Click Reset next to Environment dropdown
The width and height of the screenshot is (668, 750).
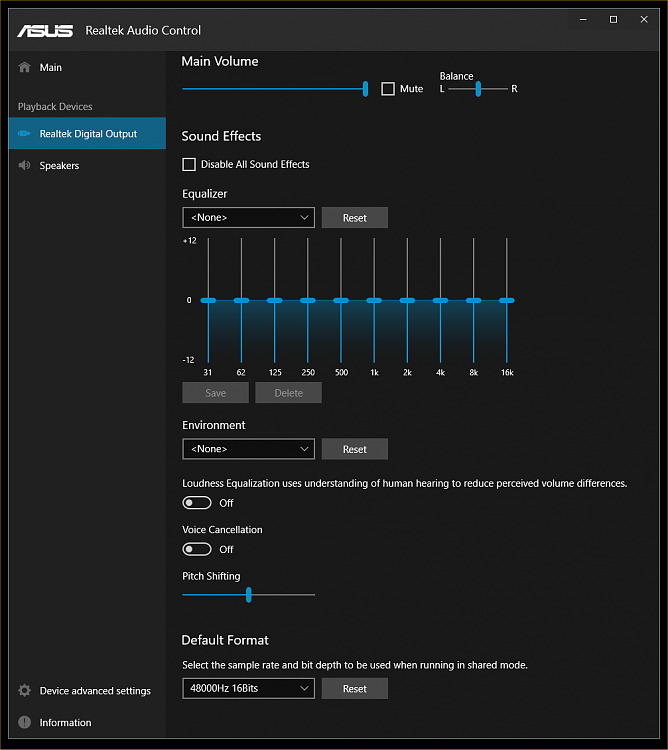coord(355,449)
